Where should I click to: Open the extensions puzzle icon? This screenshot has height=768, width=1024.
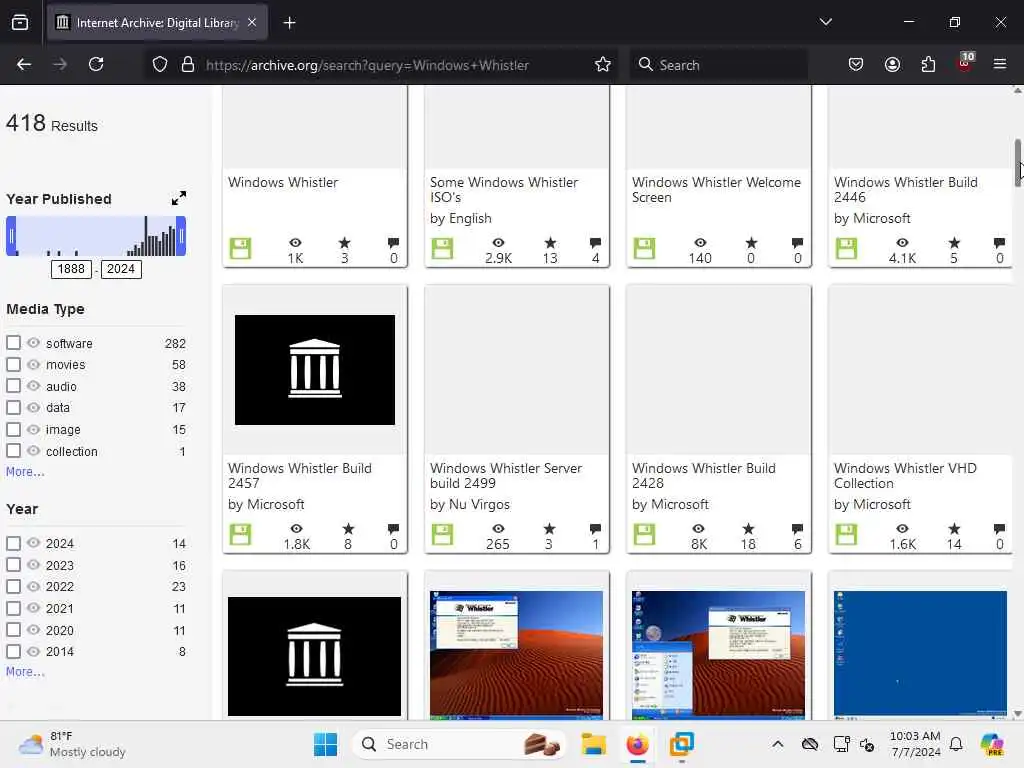928,64
